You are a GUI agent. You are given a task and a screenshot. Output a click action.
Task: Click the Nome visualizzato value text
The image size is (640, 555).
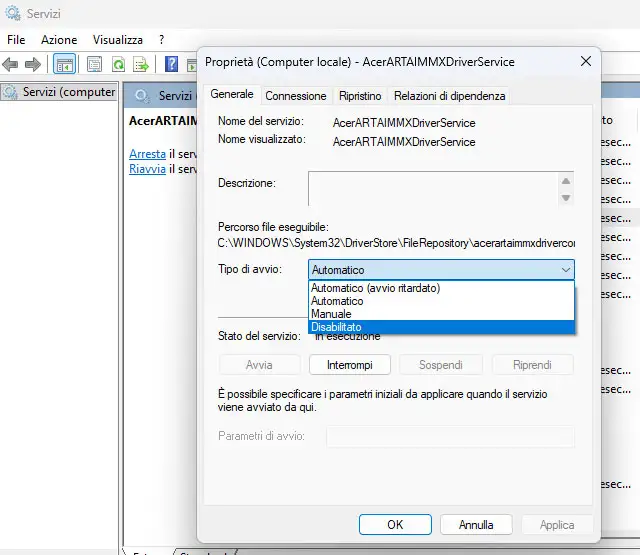tap(404, 142)
